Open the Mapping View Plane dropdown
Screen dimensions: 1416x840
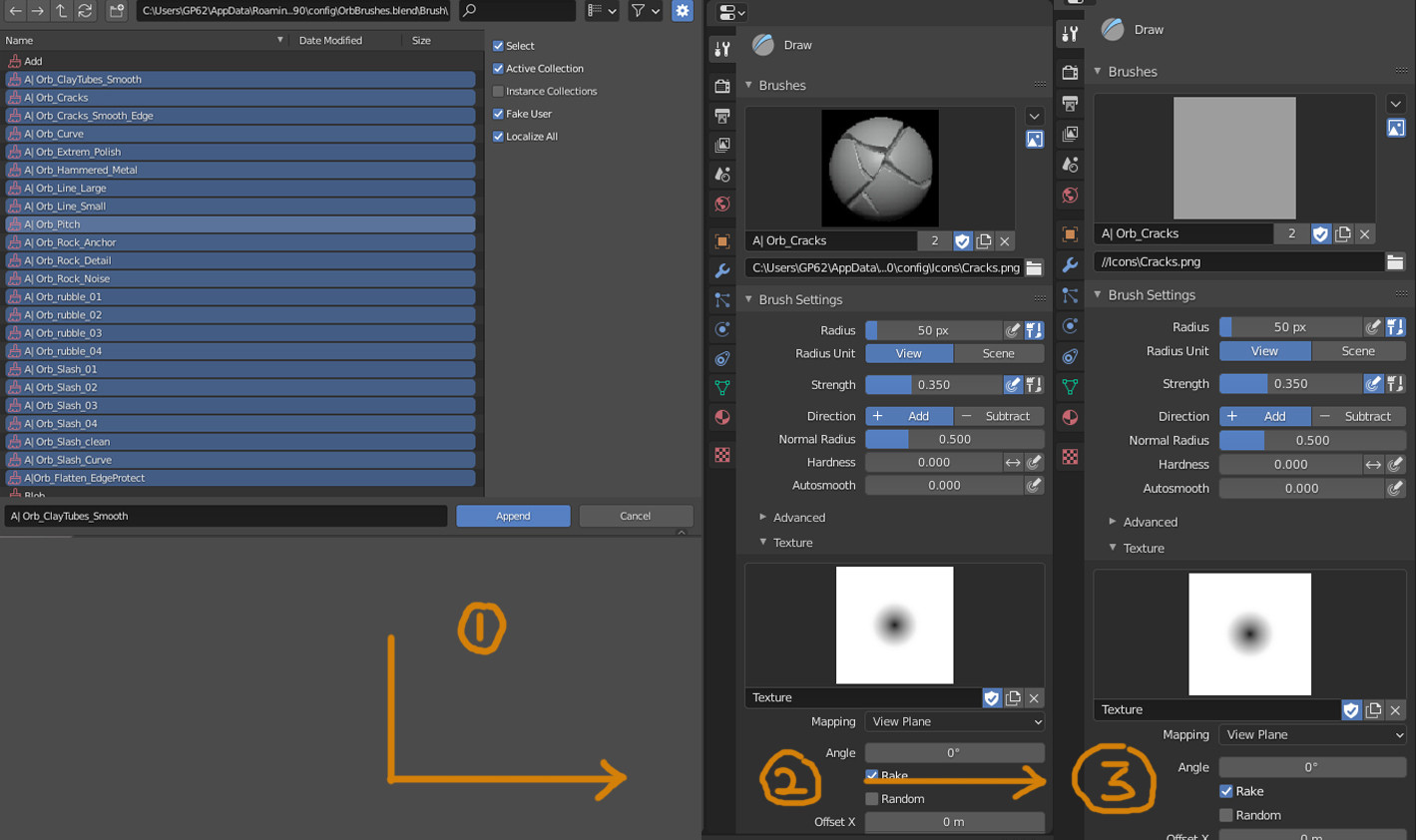954,721
